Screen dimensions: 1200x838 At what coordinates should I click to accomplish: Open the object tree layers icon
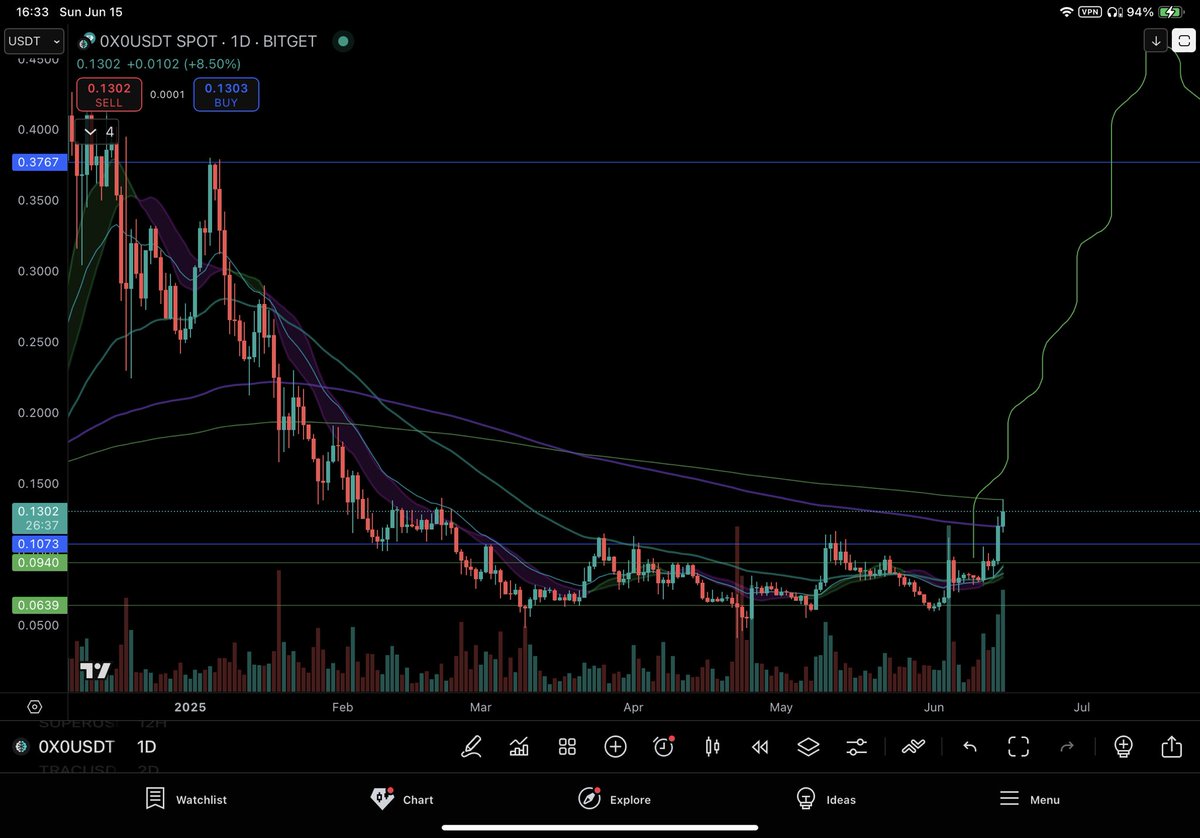point(808,746)
